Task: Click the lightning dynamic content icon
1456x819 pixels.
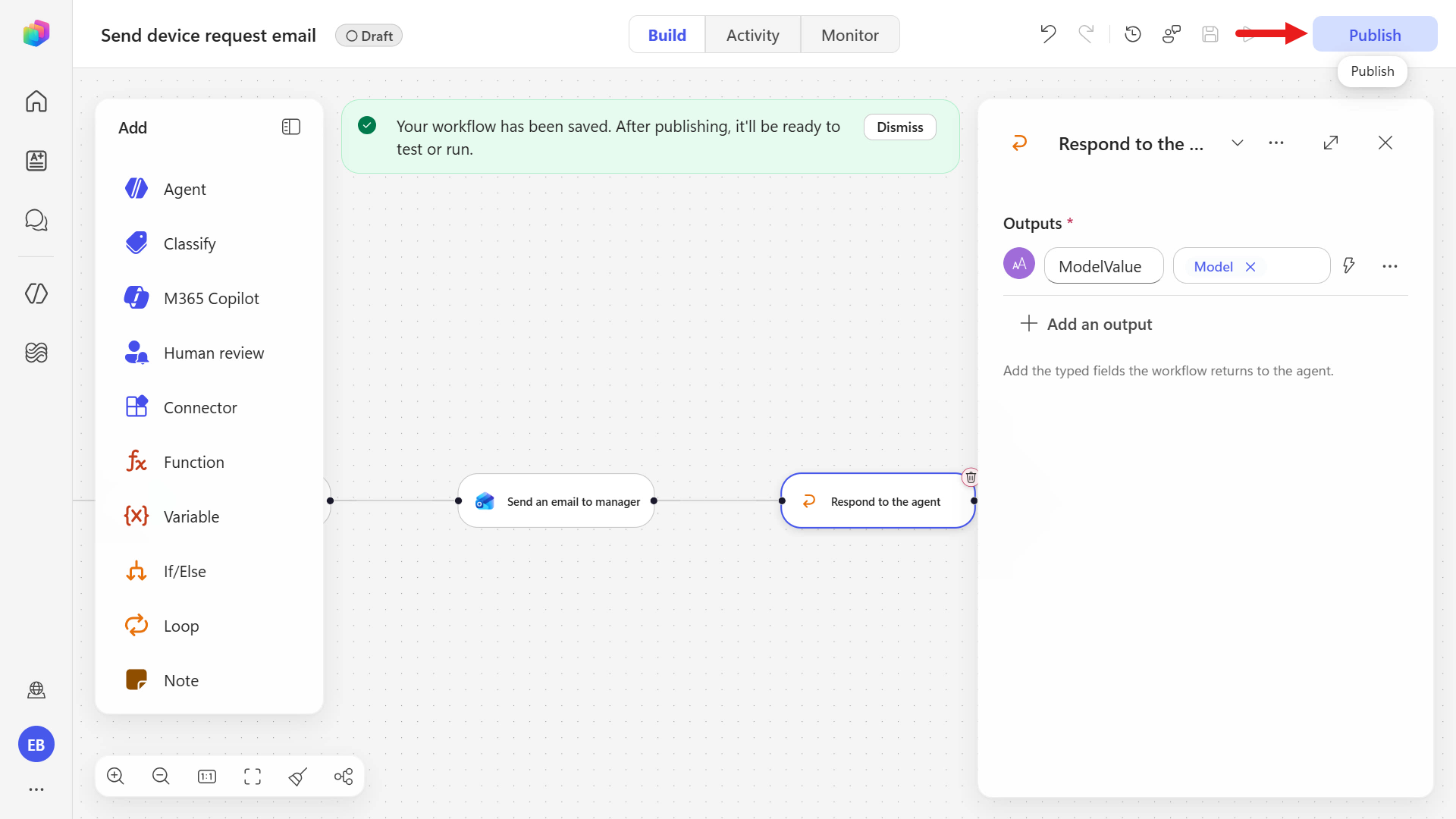Action: [x=1349, y=265]
